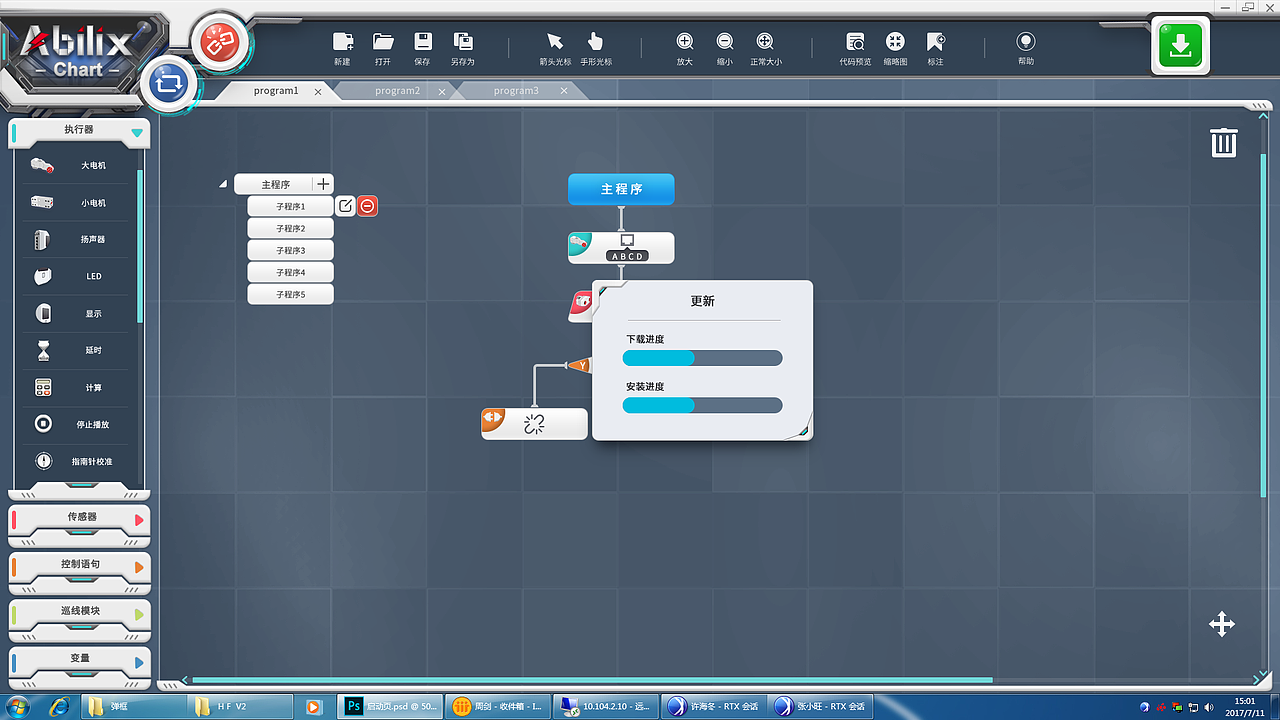Click the canvas vertical scrollbar
The height and width of the screenshot is (720, 1280).
pyautogui.click(x=1262, y=323)
